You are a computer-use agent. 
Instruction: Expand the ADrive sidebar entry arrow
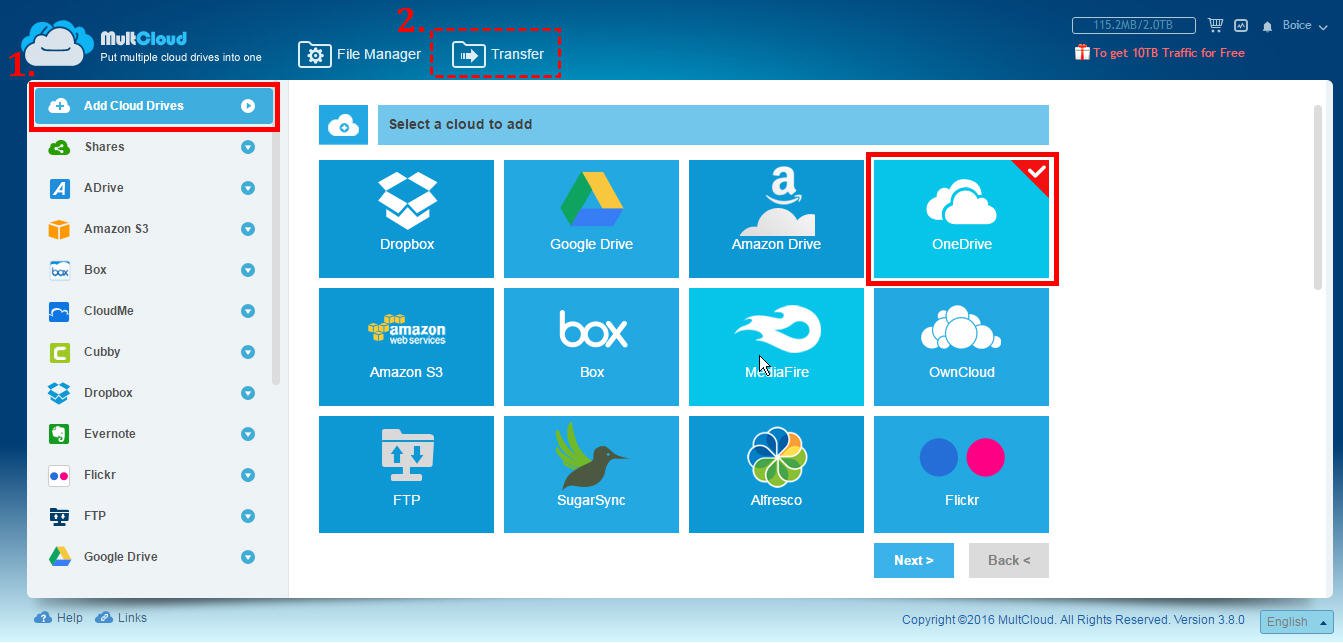point(248,188)
